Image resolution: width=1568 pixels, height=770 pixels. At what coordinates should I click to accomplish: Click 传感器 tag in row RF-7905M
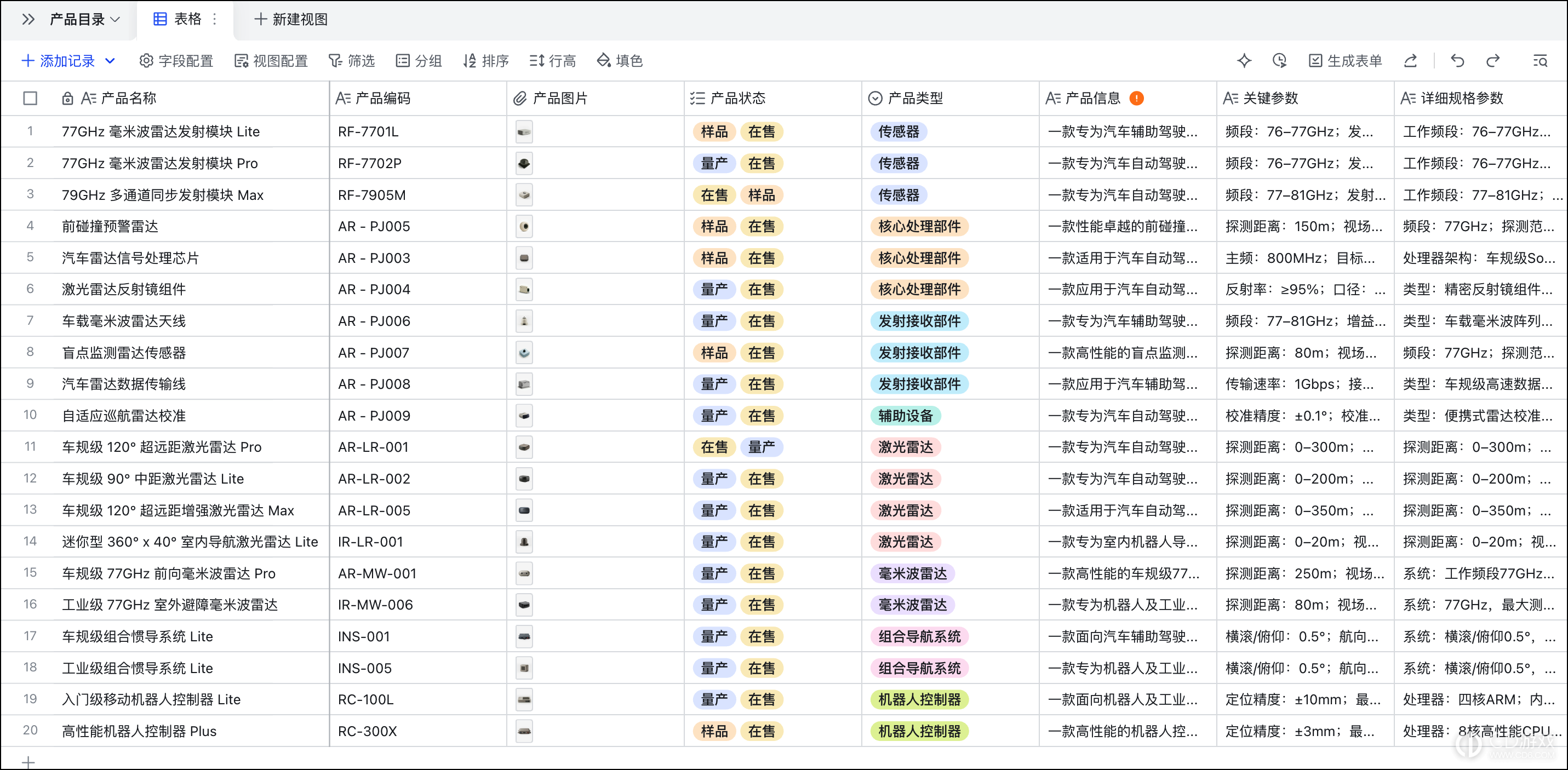point(899,195)
